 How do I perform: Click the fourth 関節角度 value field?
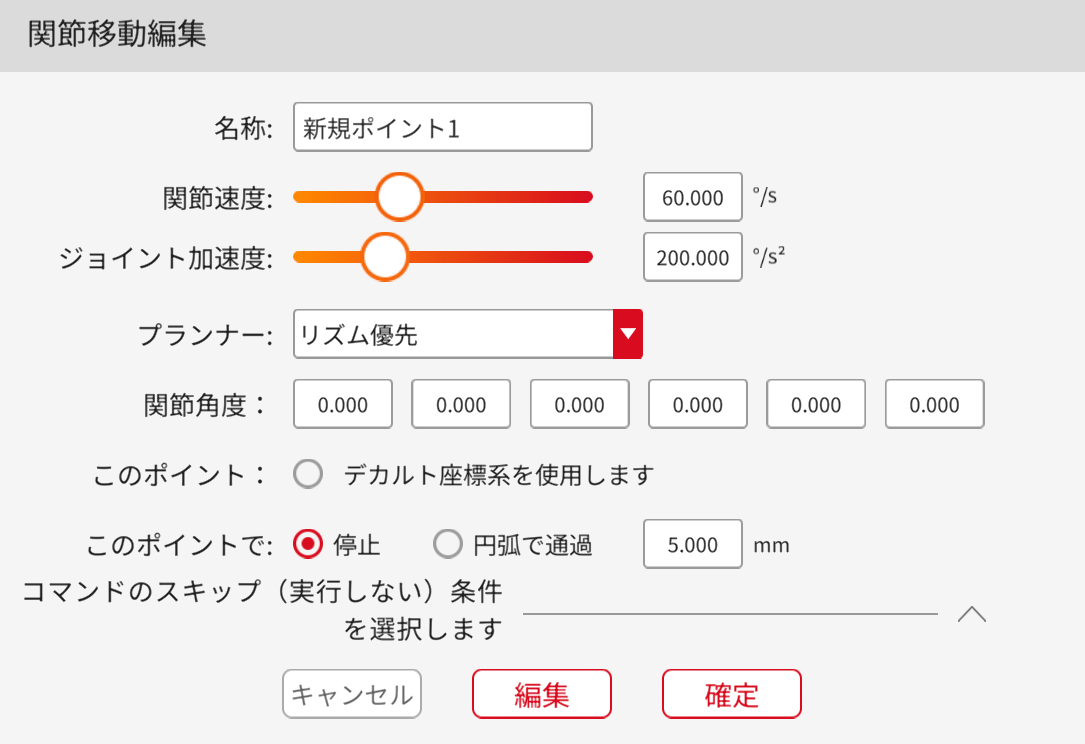698,405
